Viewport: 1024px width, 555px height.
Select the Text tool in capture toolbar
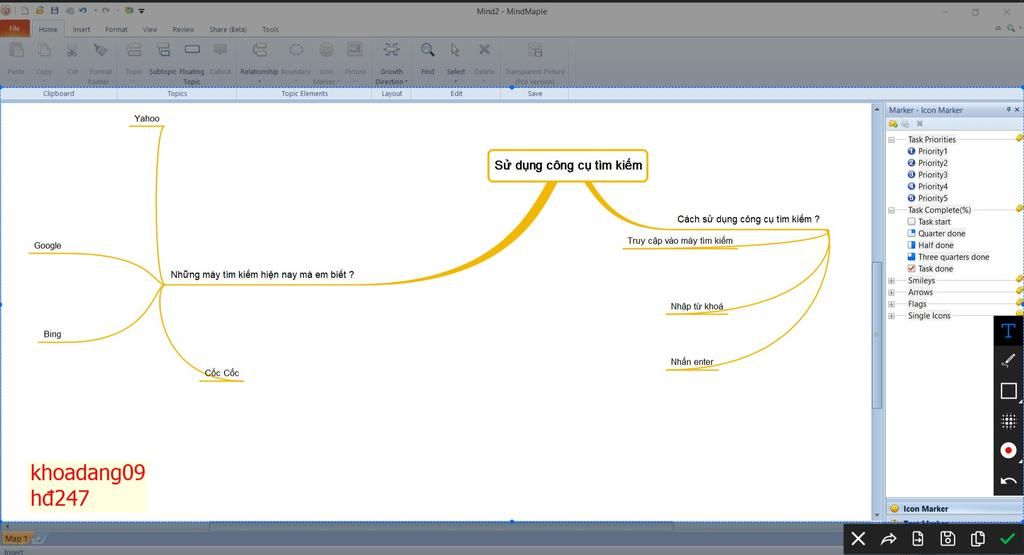(x=1008, y=331)
